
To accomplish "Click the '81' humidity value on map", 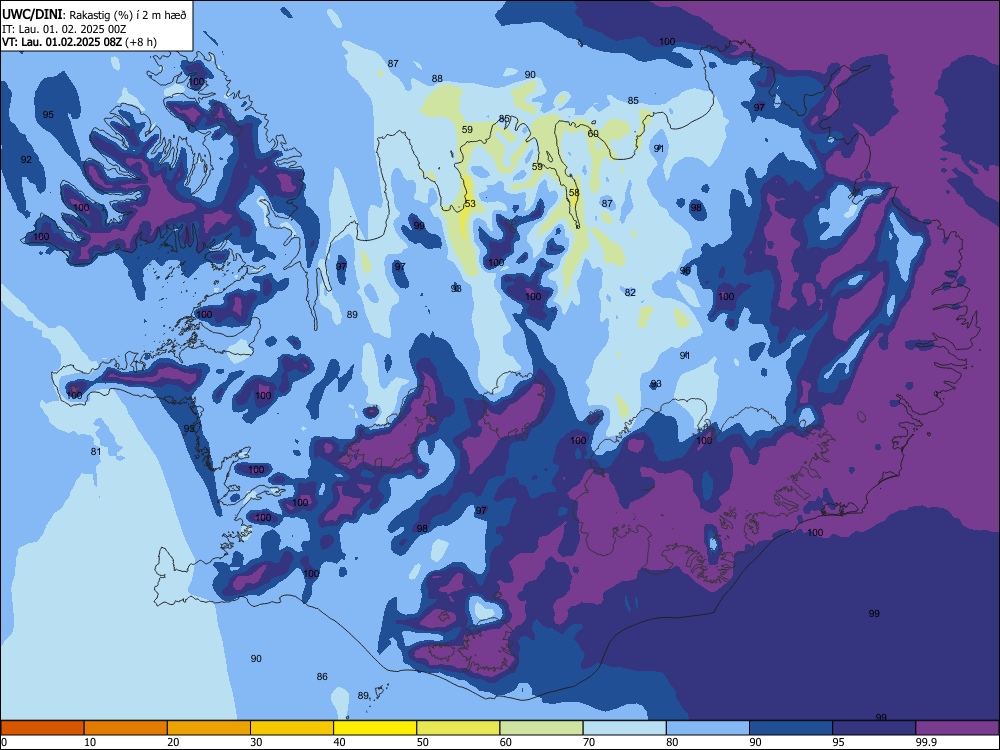I will 96,451.
